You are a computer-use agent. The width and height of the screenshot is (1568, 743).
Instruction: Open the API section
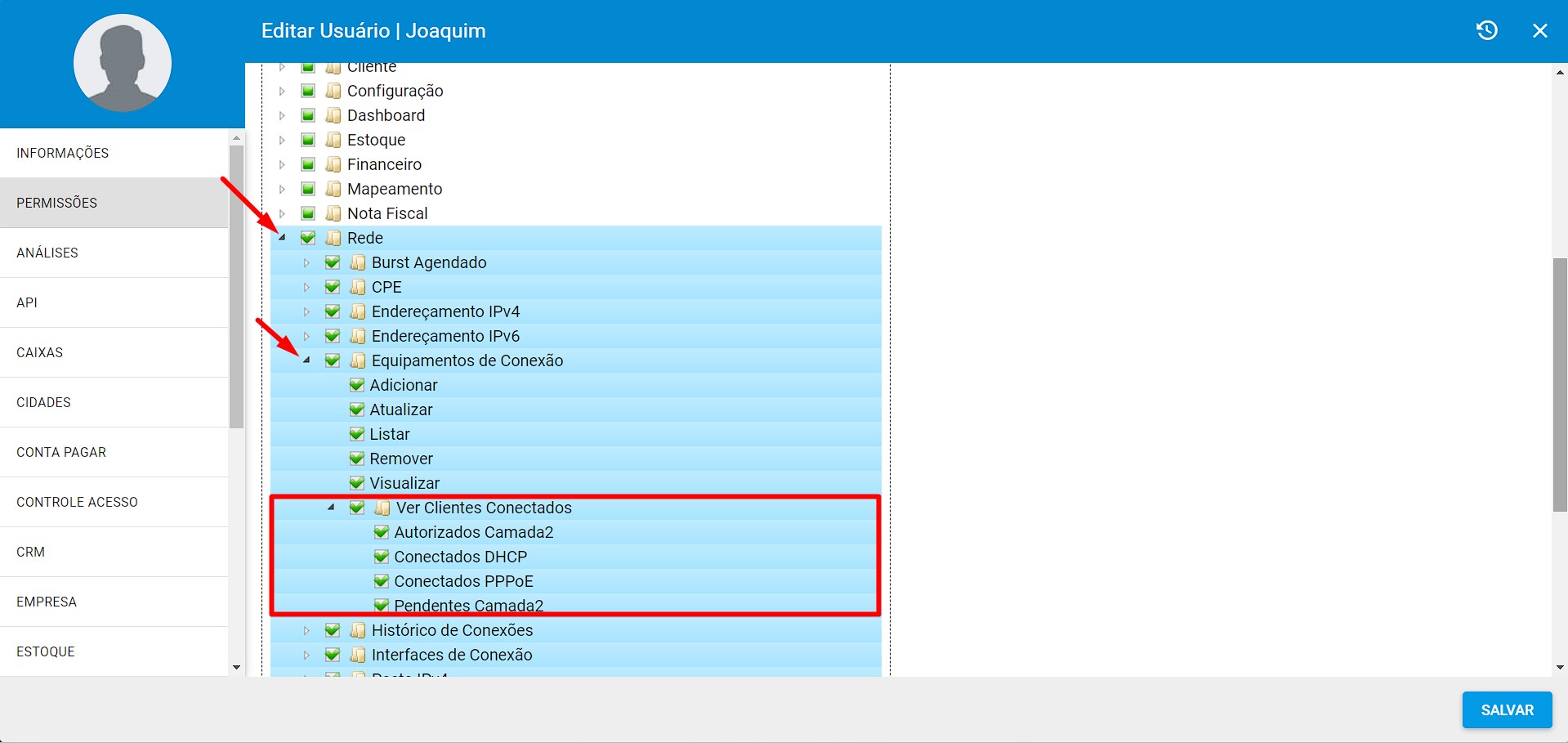click(x=114, y=302)
